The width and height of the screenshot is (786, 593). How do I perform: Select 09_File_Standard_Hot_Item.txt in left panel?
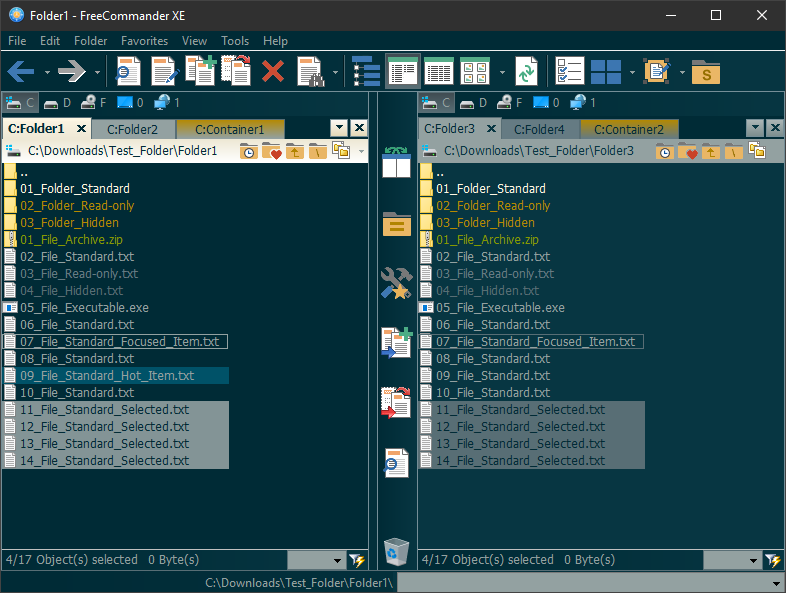[x=116, y=375]
